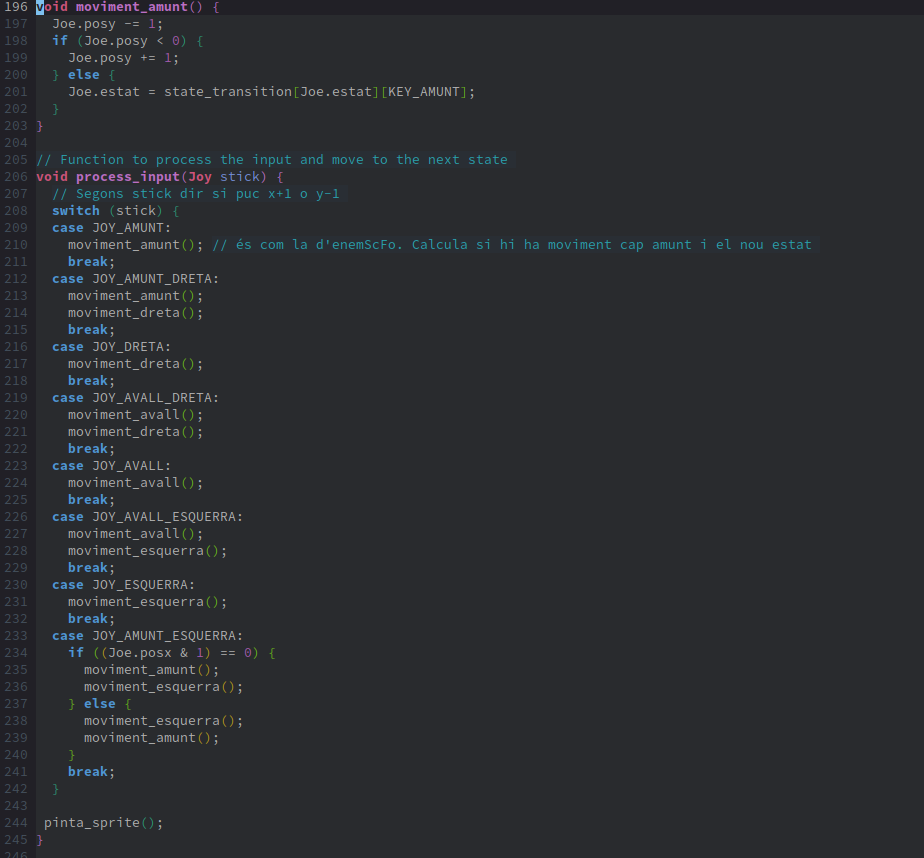Click 'Joe.posx & 1' expression on line 234
Screen dimensions: 924x858
(x=156, y=654)
